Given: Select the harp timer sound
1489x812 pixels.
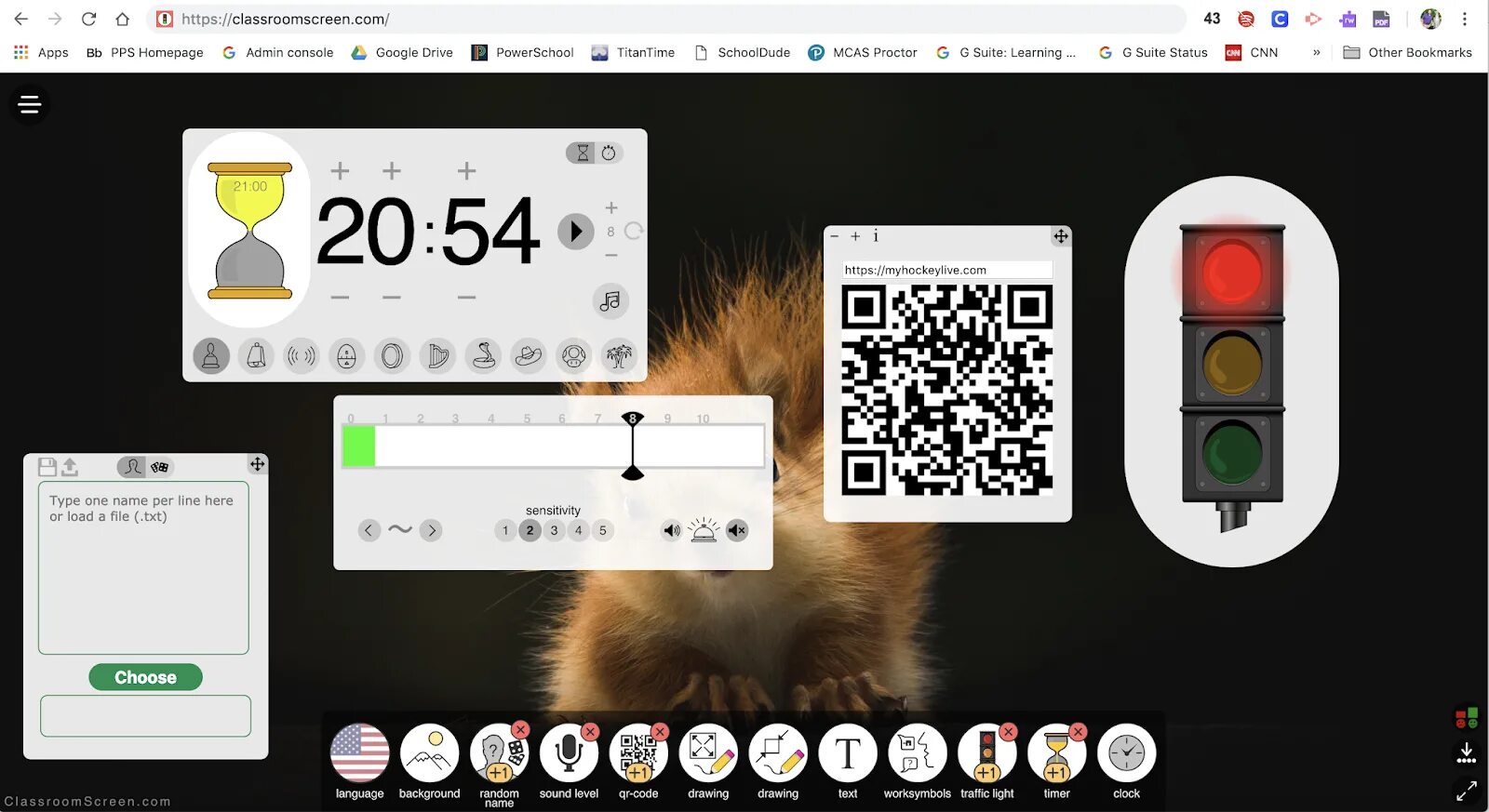Looking at the screenshot, I should tap(437, 355).
